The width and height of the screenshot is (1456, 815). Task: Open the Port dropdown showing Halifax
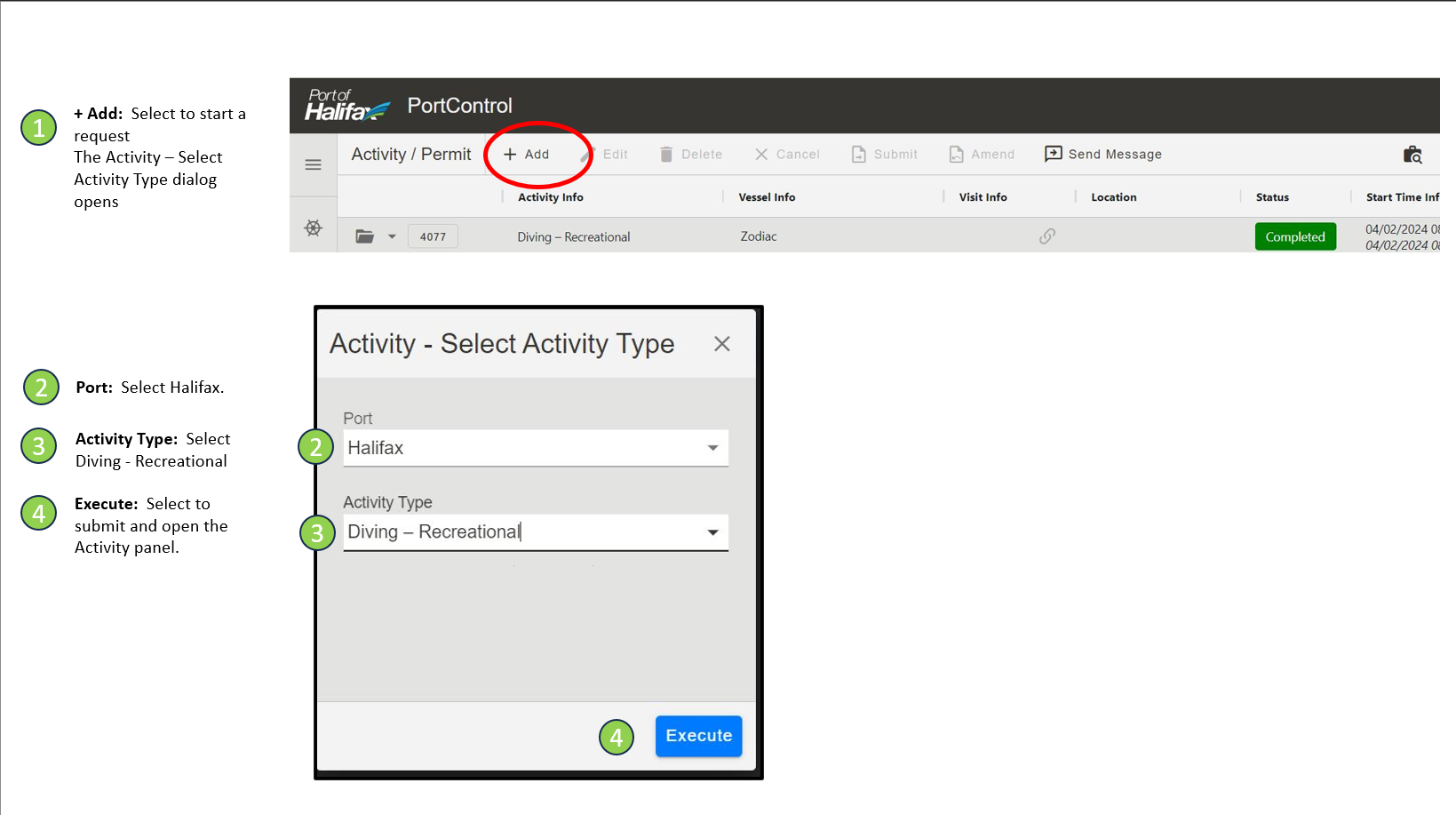pyautogui.click(x=536, y=448)
